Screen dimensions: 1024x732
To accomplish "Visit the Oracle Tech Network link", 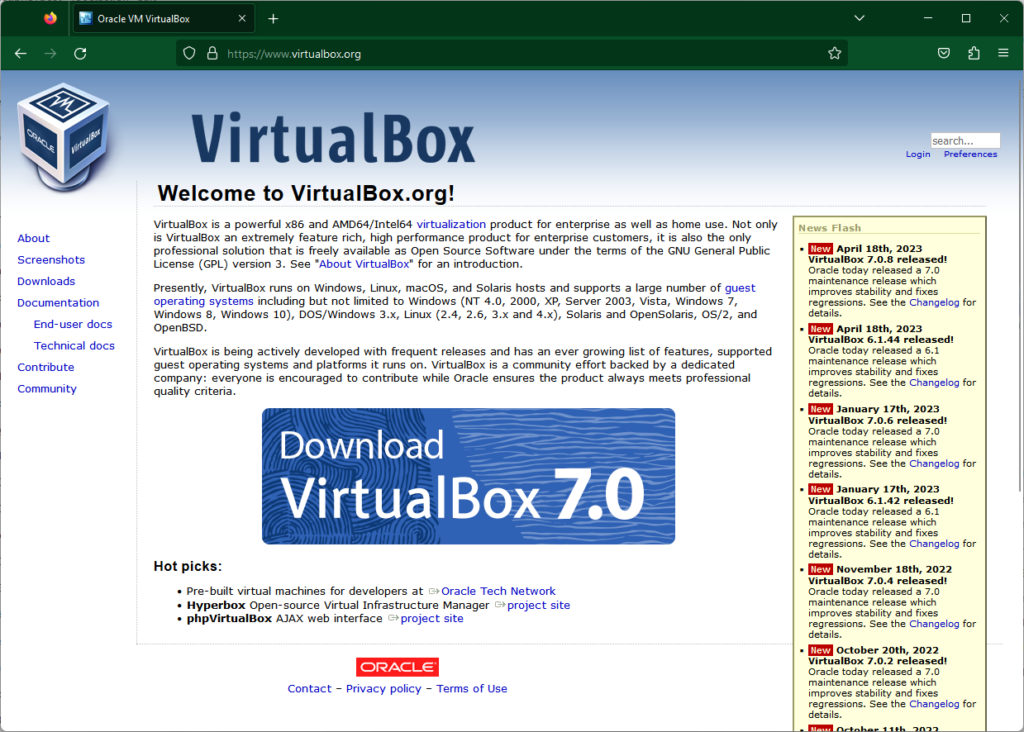I will [498, 592].
